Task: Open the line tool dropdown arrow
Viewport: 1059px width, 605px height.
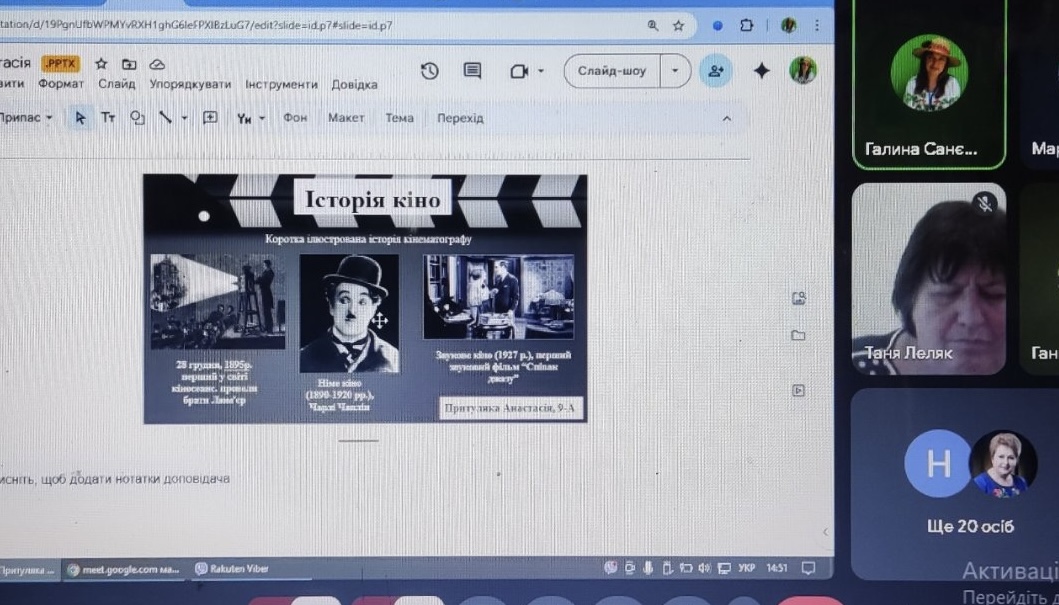Action: click(x=184, y=118)
